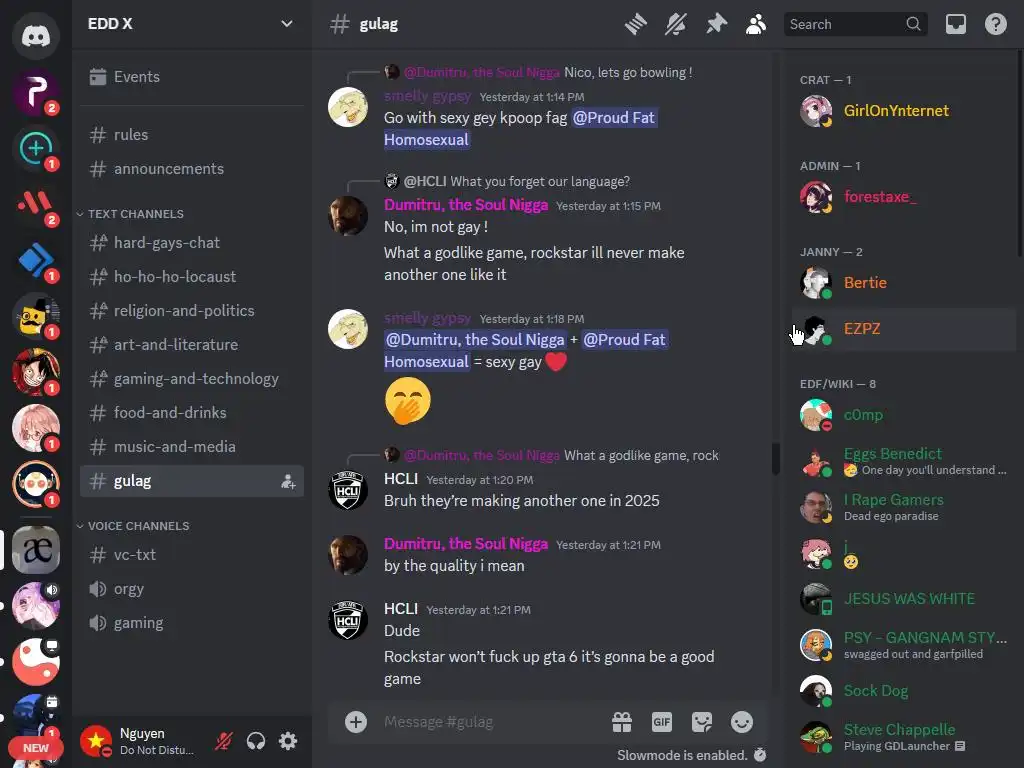The height and width of the screenshot is (768, 1024).
Task: Open the sticker picker icon
Action: [701, 722]
